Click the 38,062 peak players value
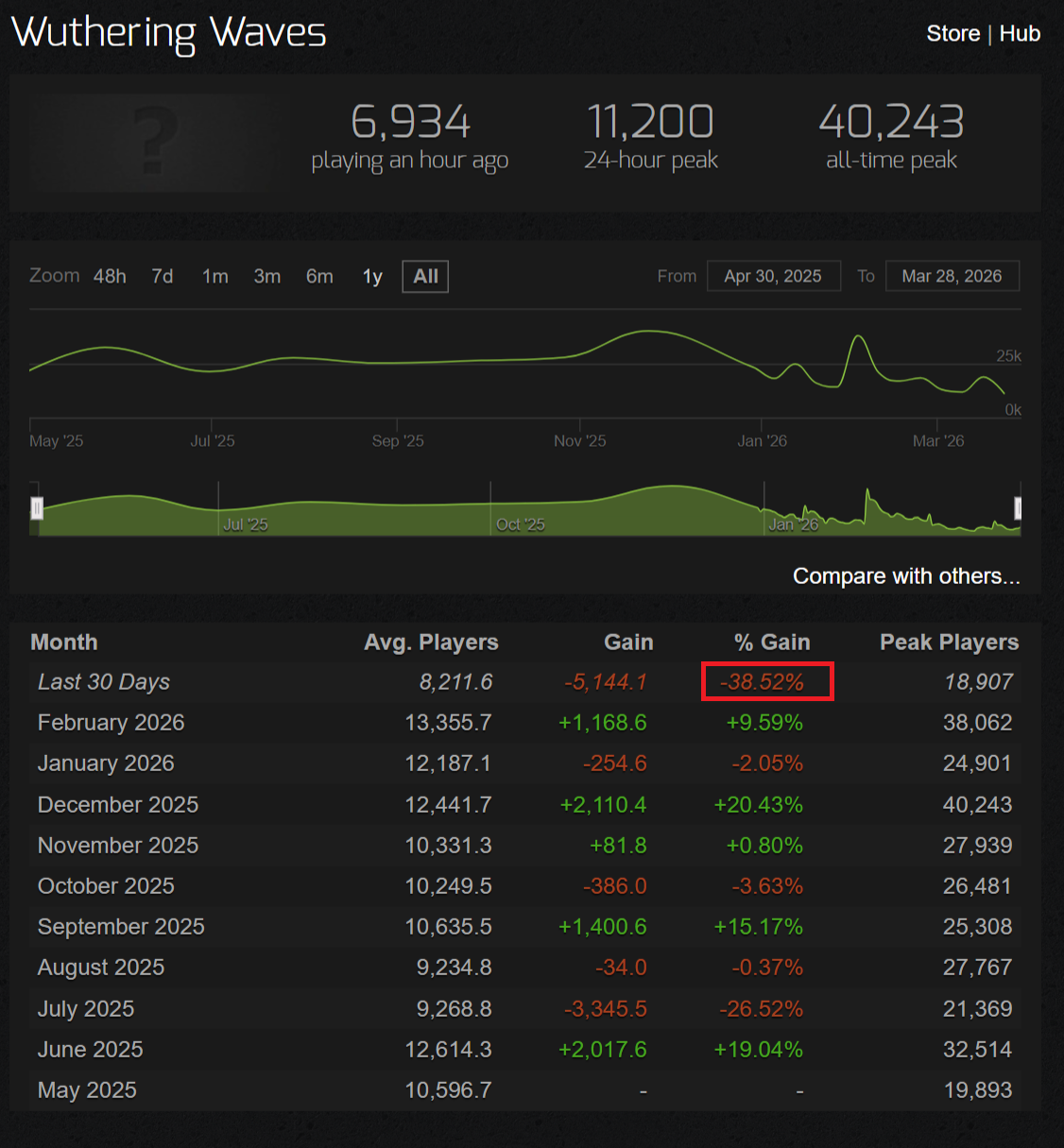The image size is (1064, 1148). (978, 723)
